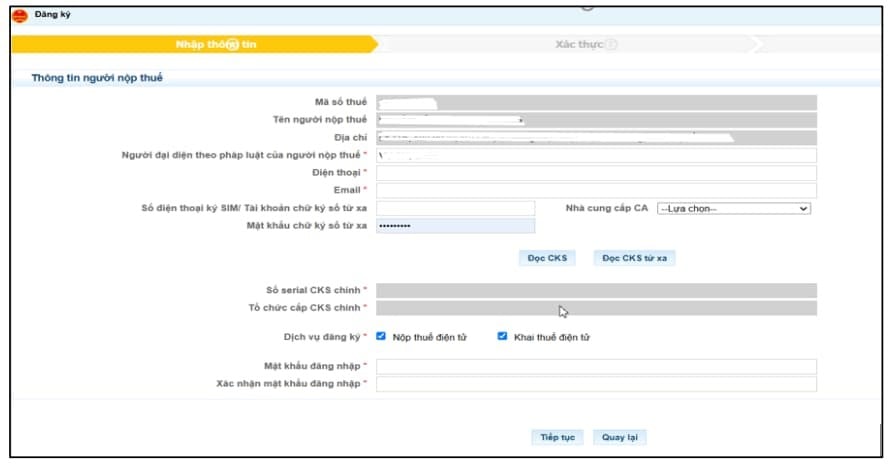
Task: Focus the Điện thoại input field
Action: tap(597, 173)
